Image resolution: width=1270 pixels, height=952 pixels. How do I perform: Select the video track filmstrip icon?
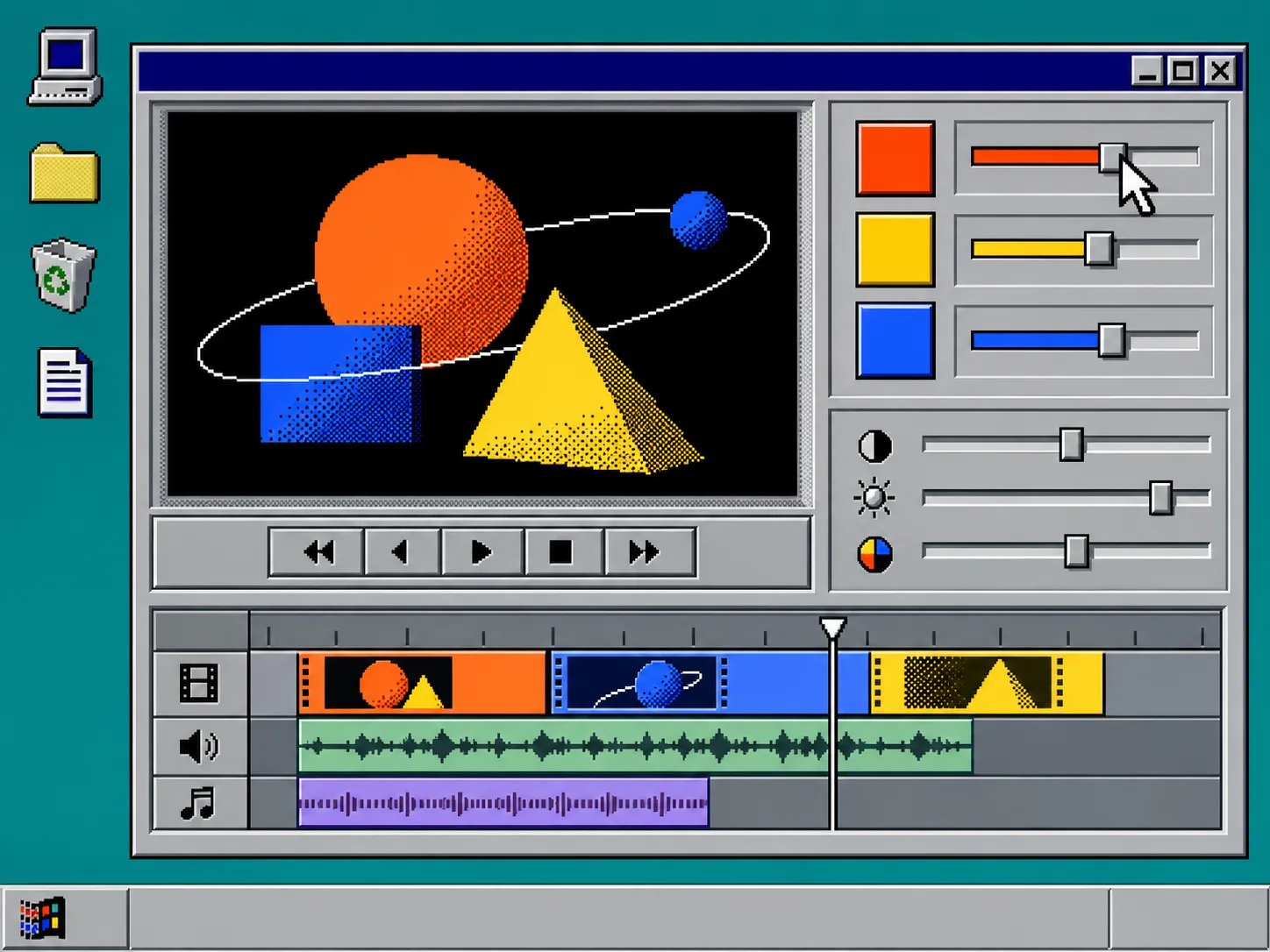coord(199,684)
